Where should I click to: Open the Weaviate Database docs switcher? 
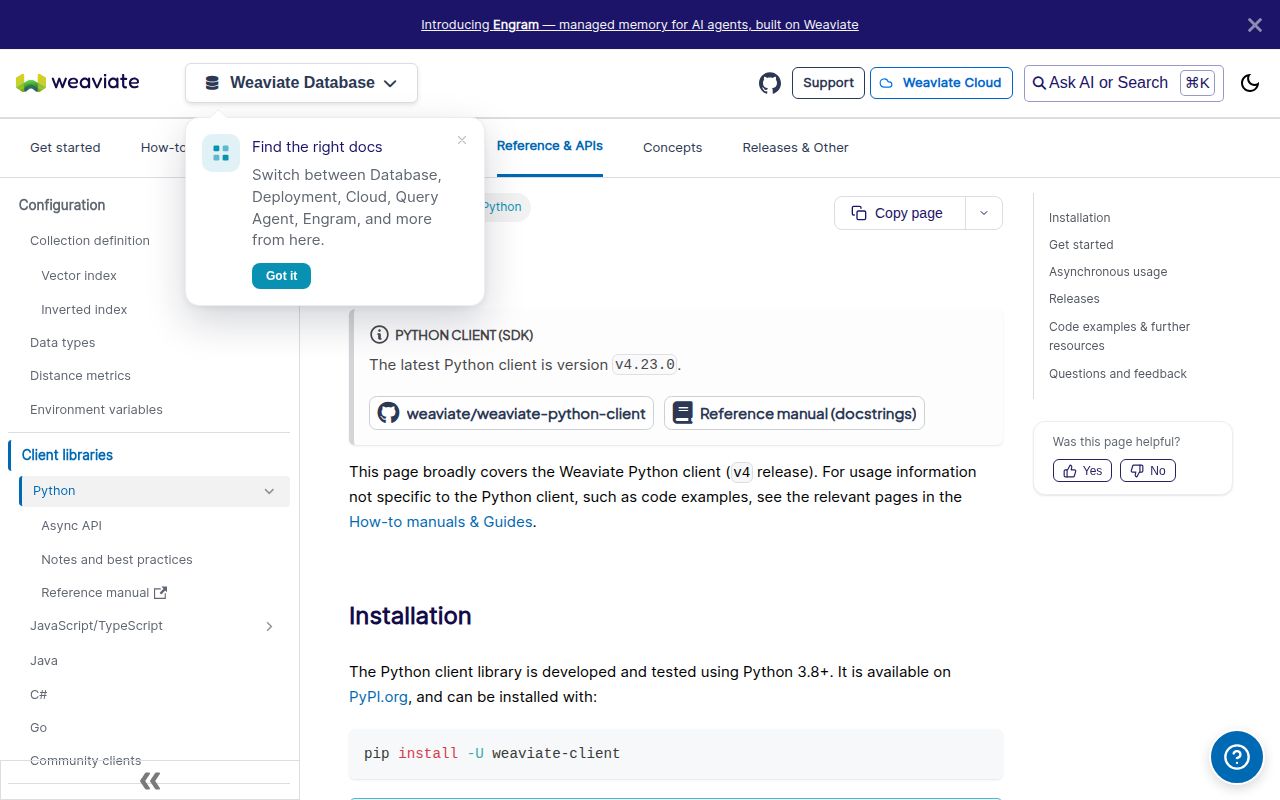coord(301,83)
